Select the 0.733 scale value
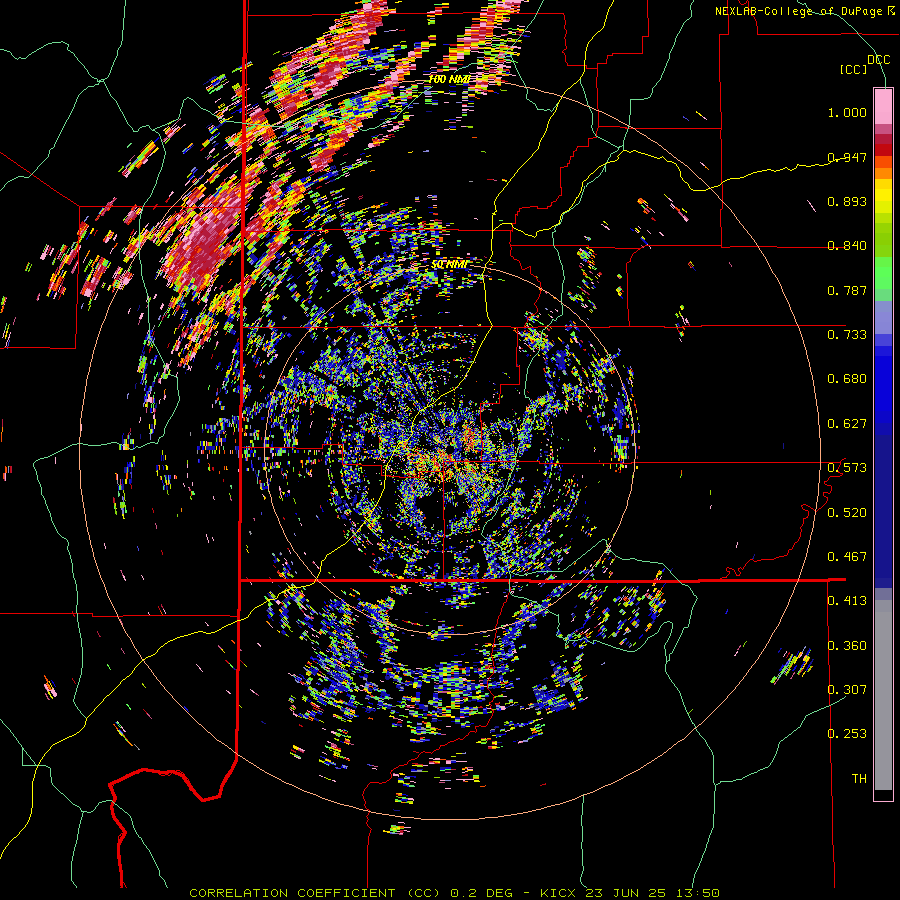Screen dimensions: 900x900 (847, 335)
